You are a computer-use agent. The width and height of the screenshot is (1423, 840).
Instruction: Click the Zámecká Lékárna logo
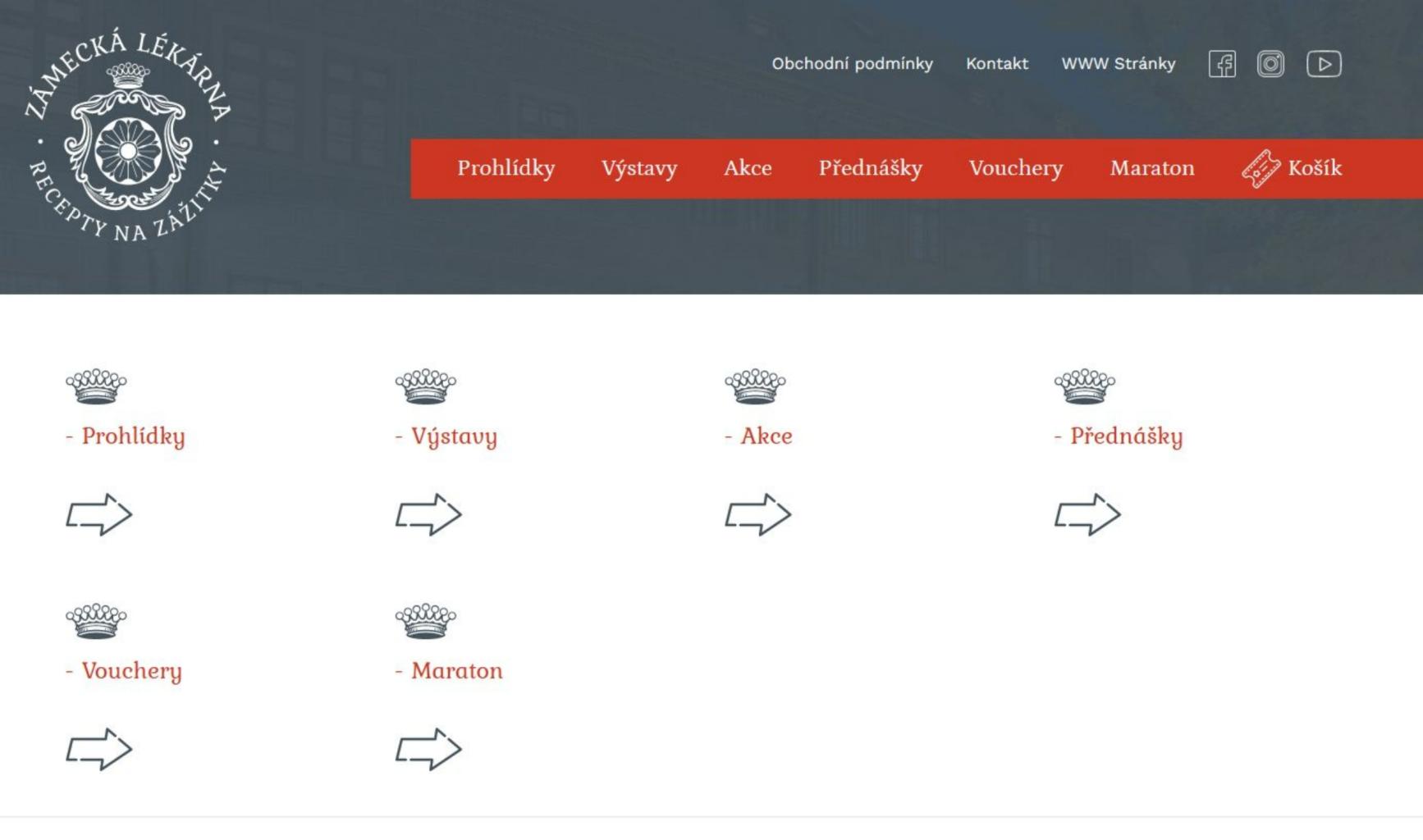click(128, 135)
